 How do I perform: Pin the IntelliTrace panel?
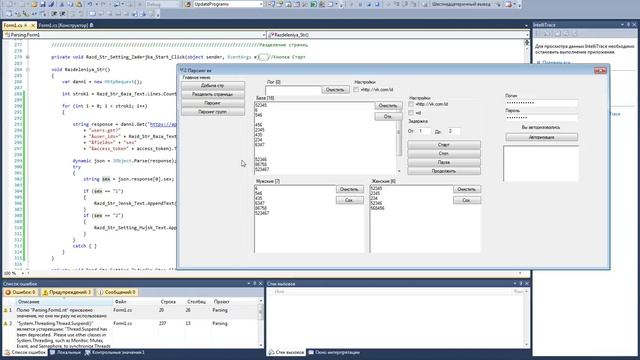pyautogui.click(x=628, y=25)
